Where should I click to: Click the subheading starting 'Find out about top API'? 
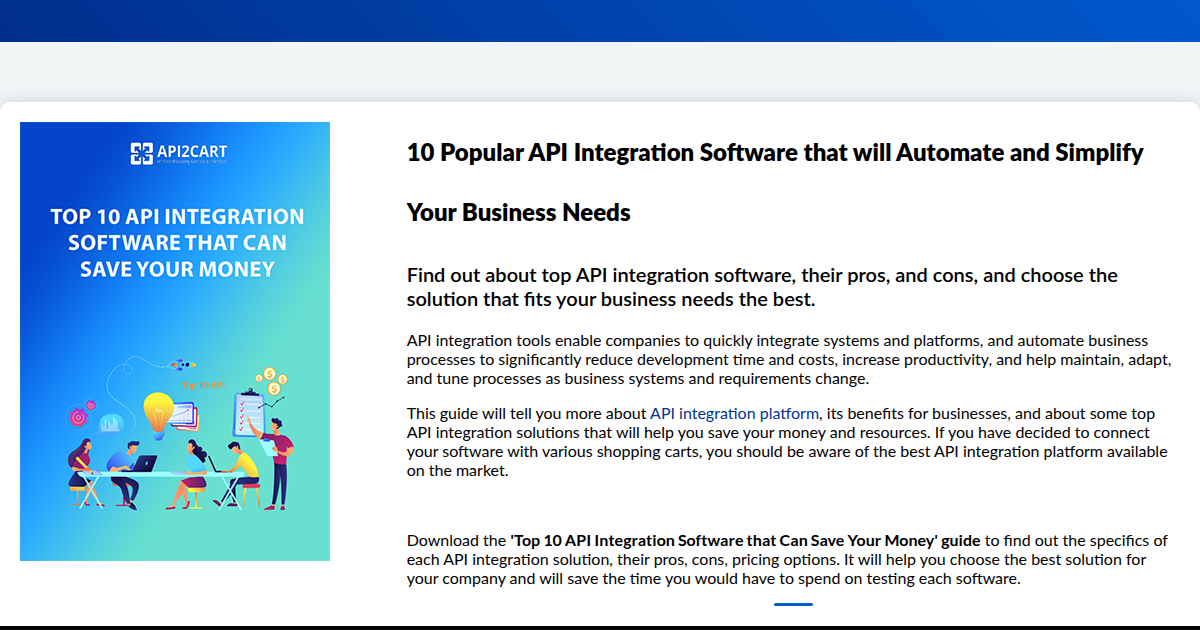click(x=762, y=287)
